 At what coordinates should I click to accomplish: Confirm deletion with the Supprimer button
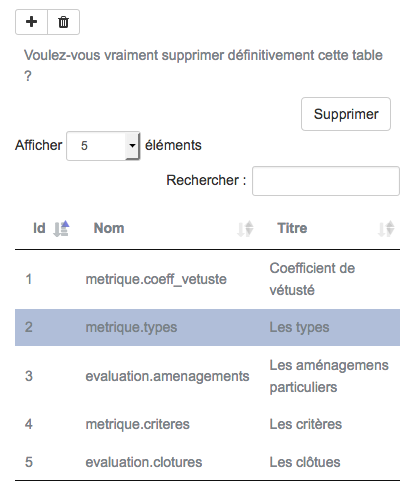346,114
